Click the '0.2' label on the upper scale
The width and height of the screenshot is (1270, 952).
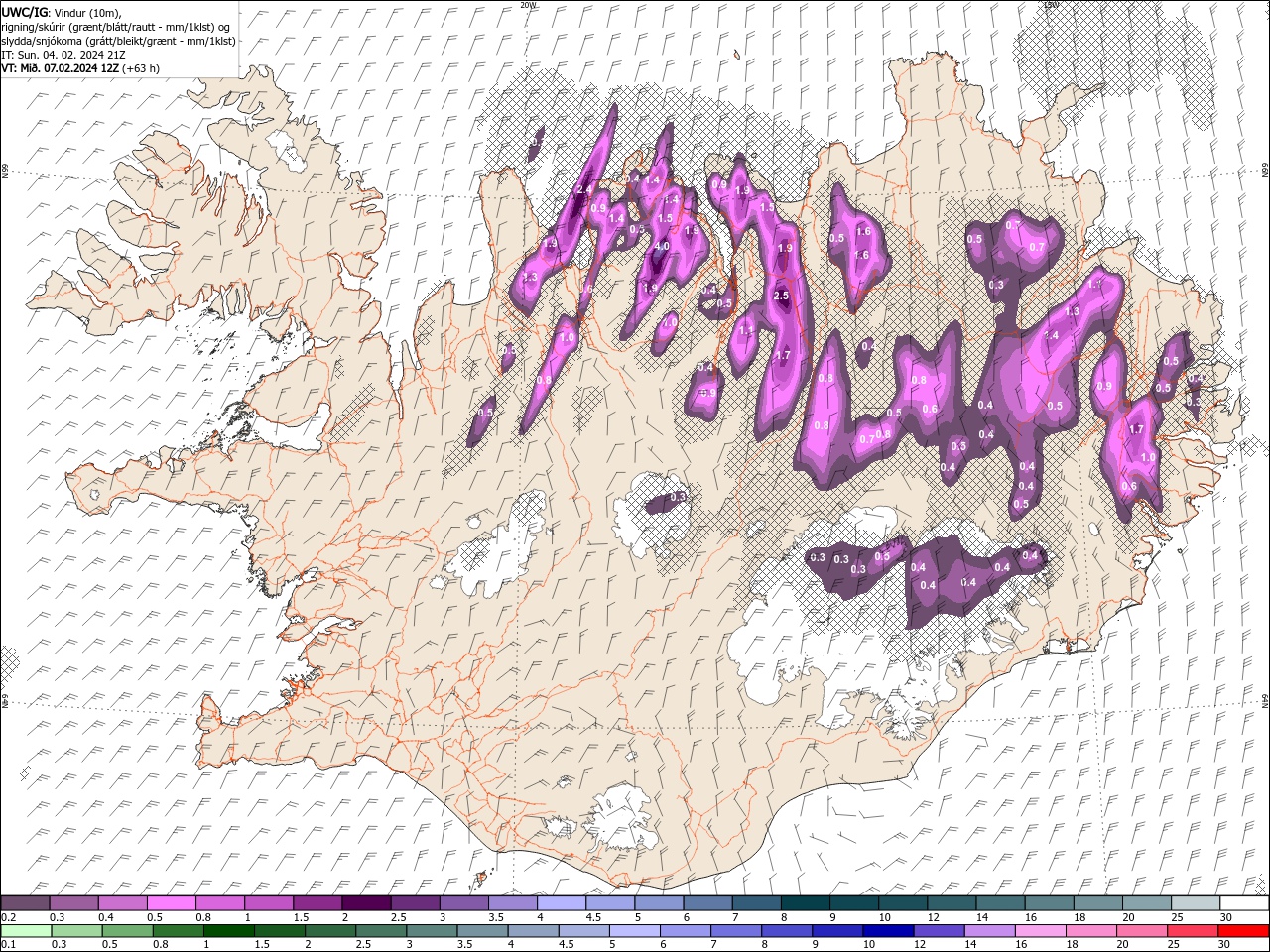[9, 917]
